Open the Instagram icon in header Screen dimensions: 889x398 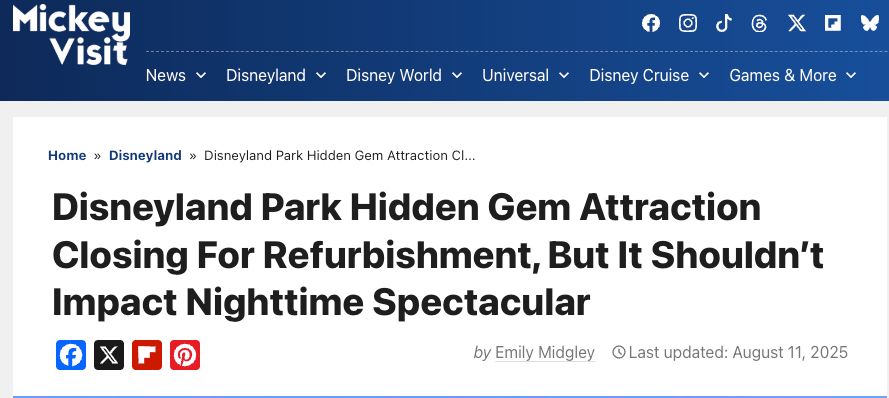coord(688,23)
